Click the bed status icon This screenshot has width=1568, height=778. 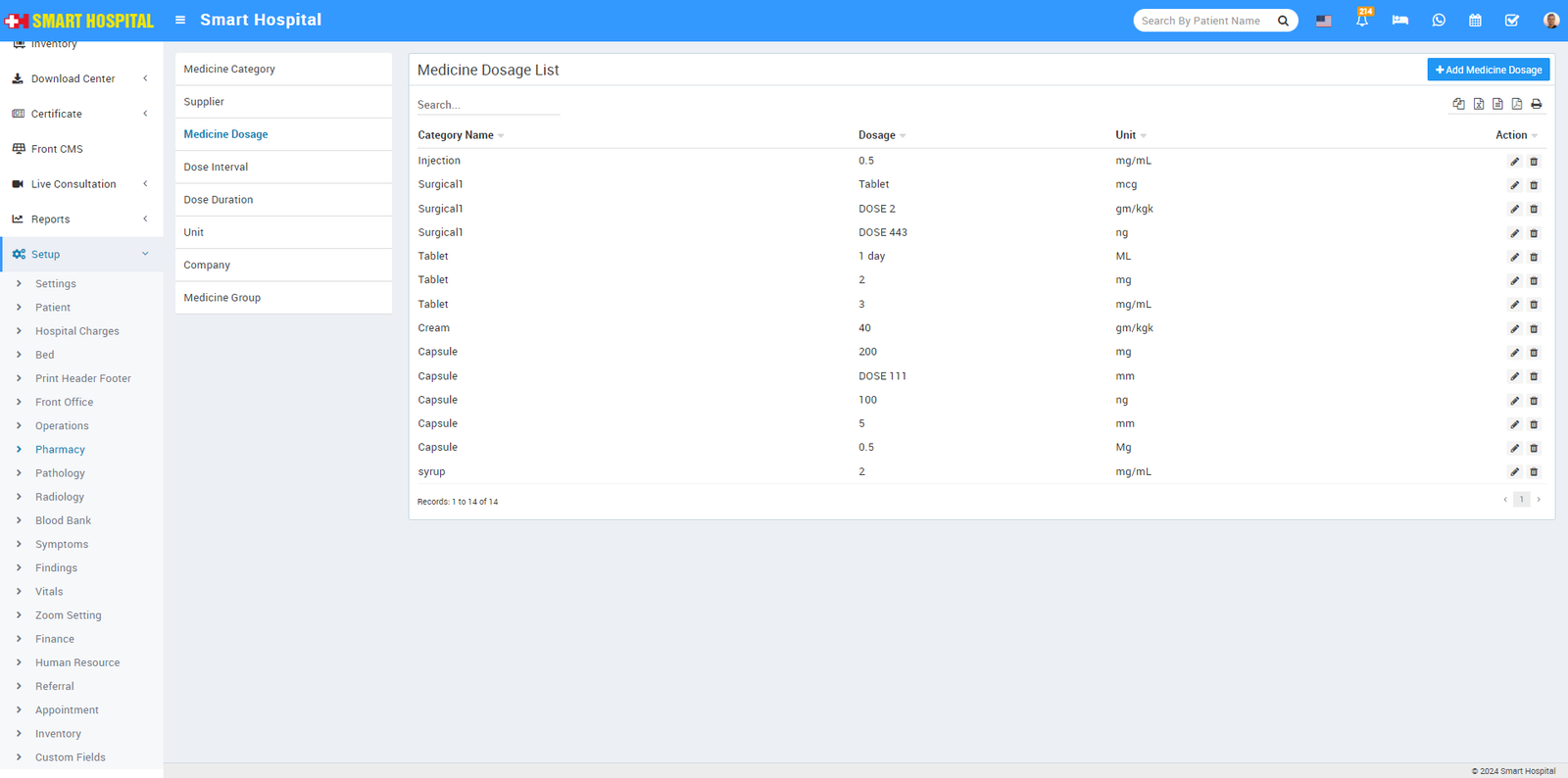[x=1399, y=21]
